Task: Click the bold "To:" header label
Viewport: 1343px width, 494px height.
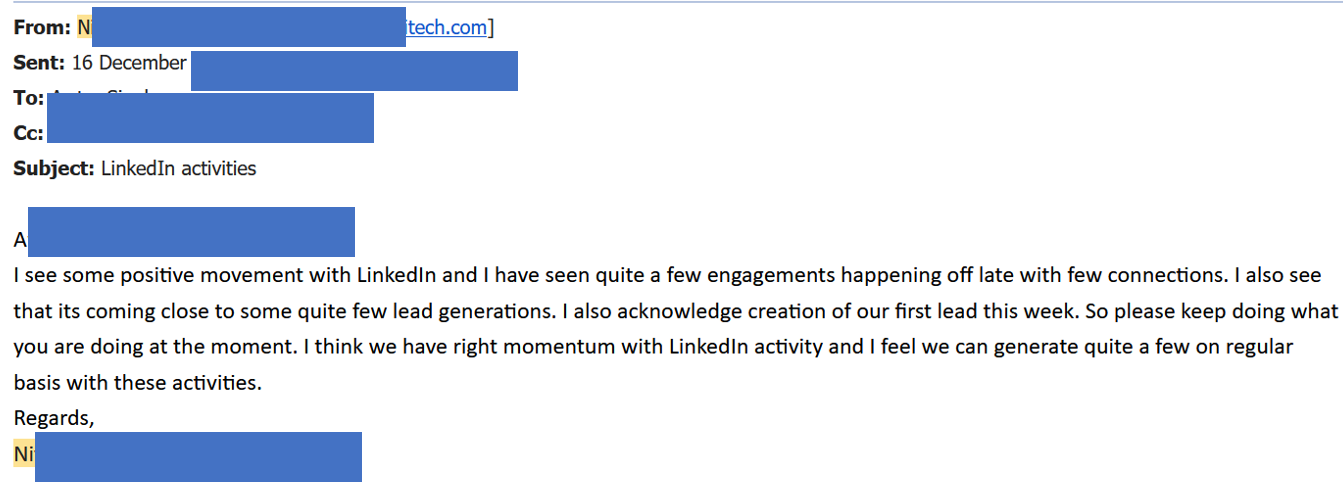Action: coord(28,98)
